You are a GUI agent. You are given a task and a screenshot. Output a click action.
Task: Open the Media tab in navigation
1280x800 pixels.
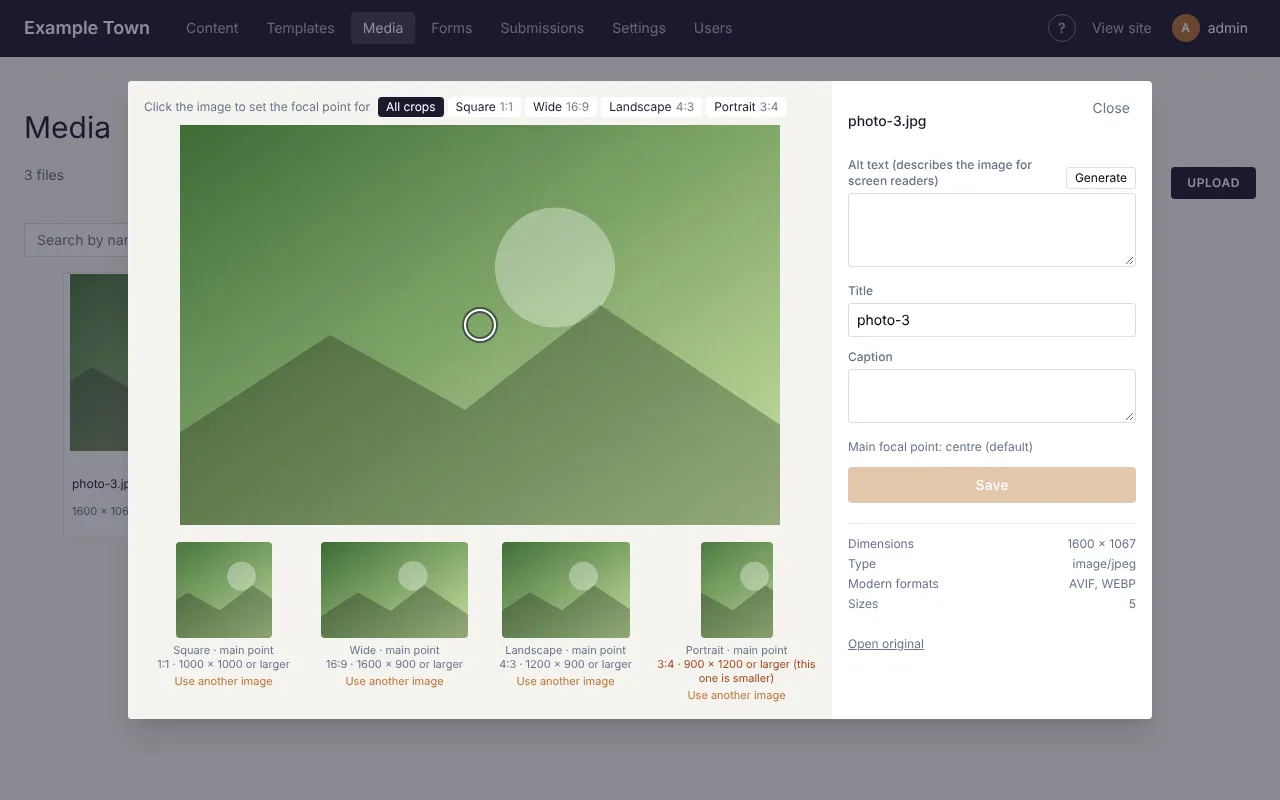click(383, 28)
